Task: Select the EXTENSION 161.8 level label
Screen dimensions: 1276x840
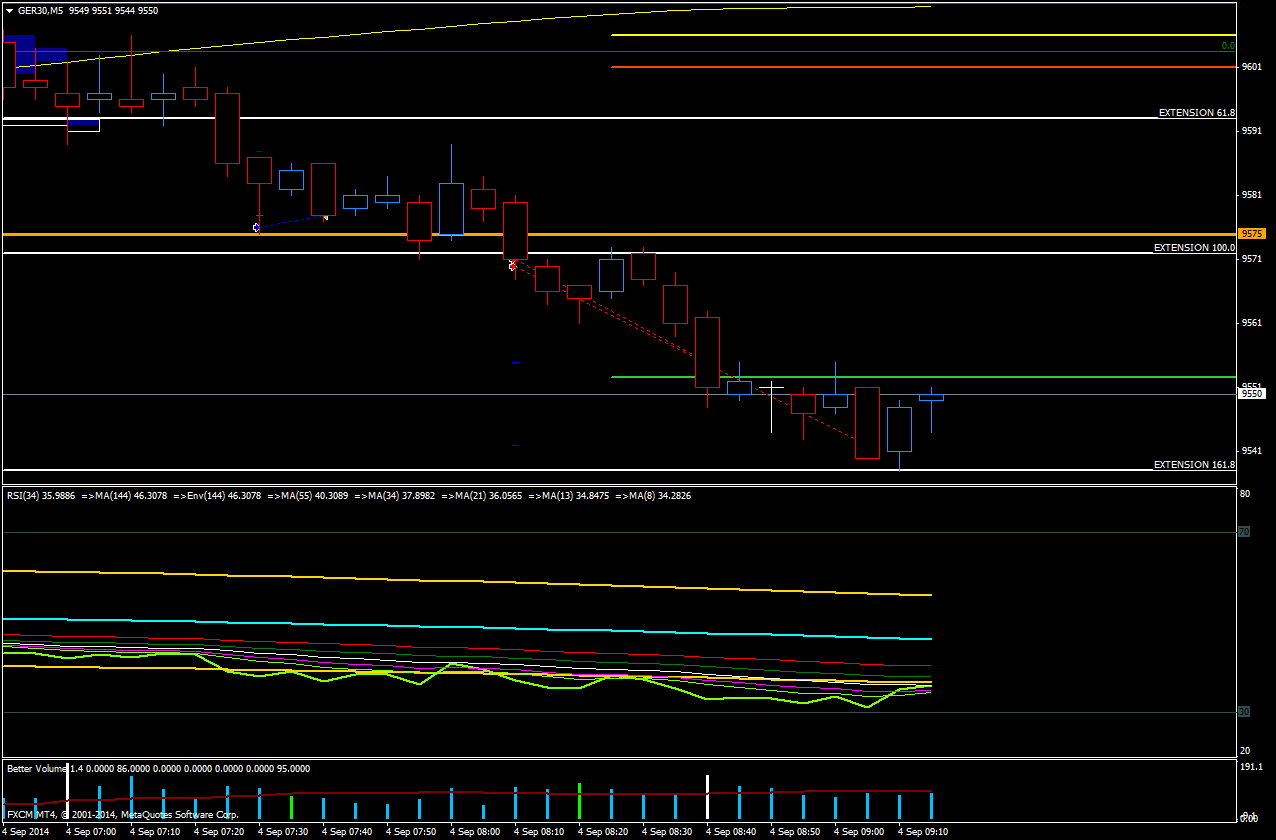Action: pyautogui.click(x=1194, y=465)
